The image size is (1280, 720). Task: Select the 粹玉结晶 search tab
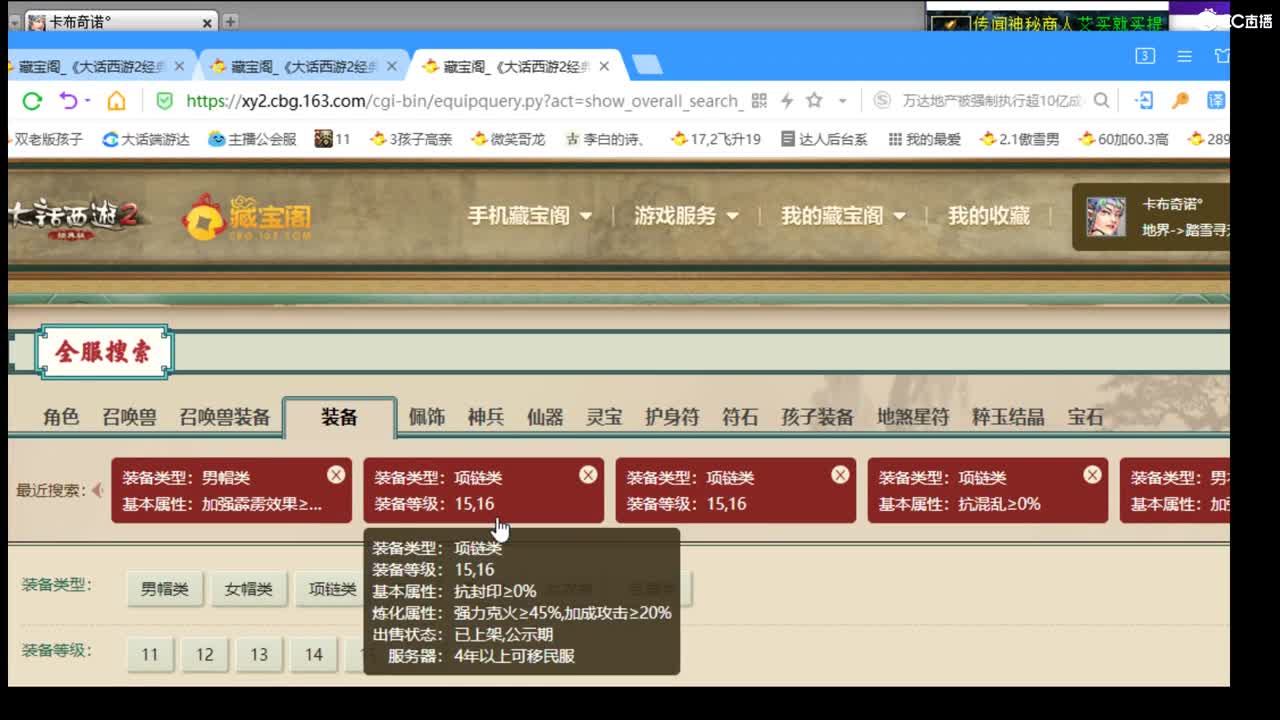tap(1008, 417)
